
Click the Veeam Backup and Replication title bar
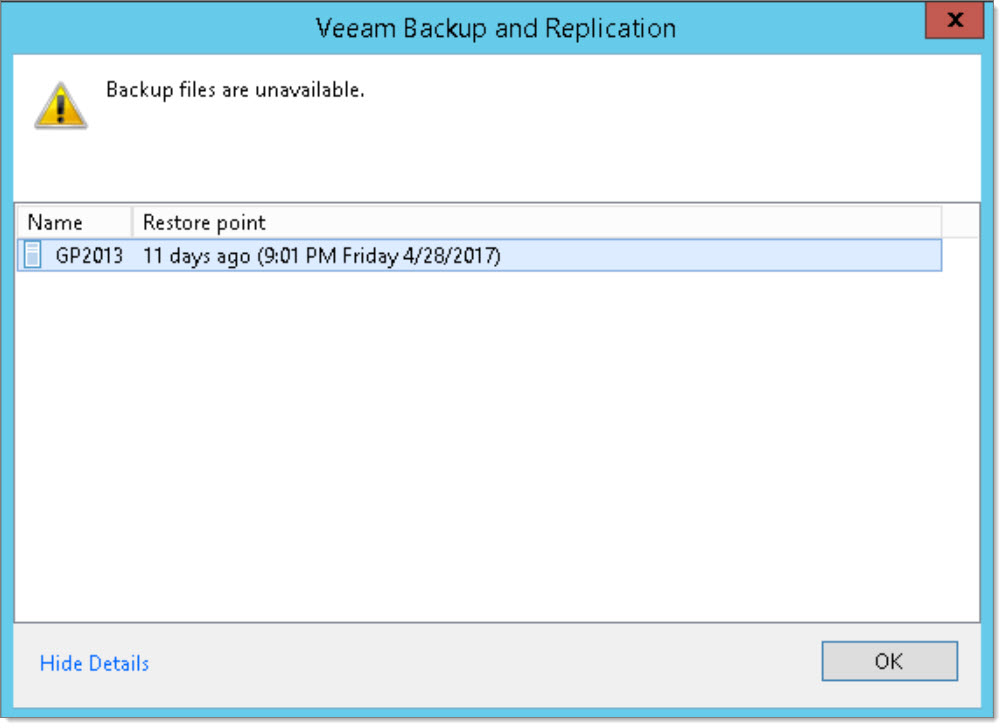click(495, 28)
